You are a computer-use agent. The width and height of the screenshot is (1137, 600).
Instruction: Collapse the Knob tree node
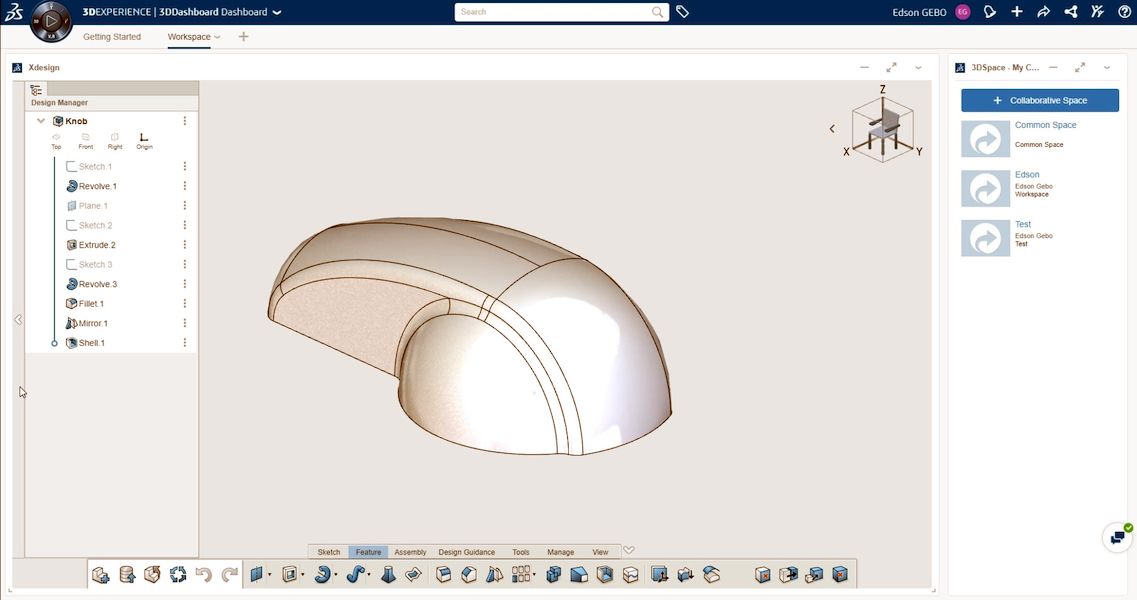coord(41,121)
